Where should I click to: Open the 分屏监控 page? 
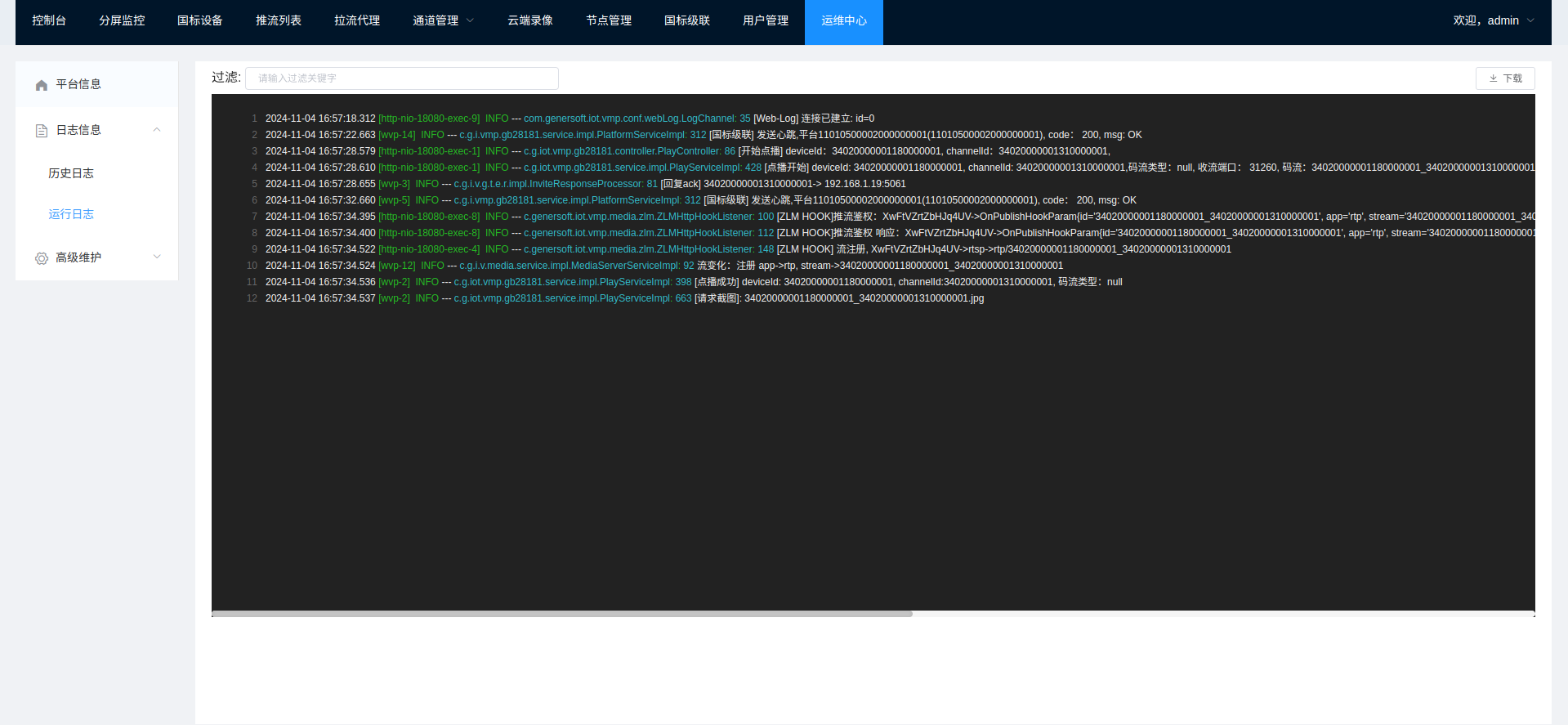click(122, 20)
